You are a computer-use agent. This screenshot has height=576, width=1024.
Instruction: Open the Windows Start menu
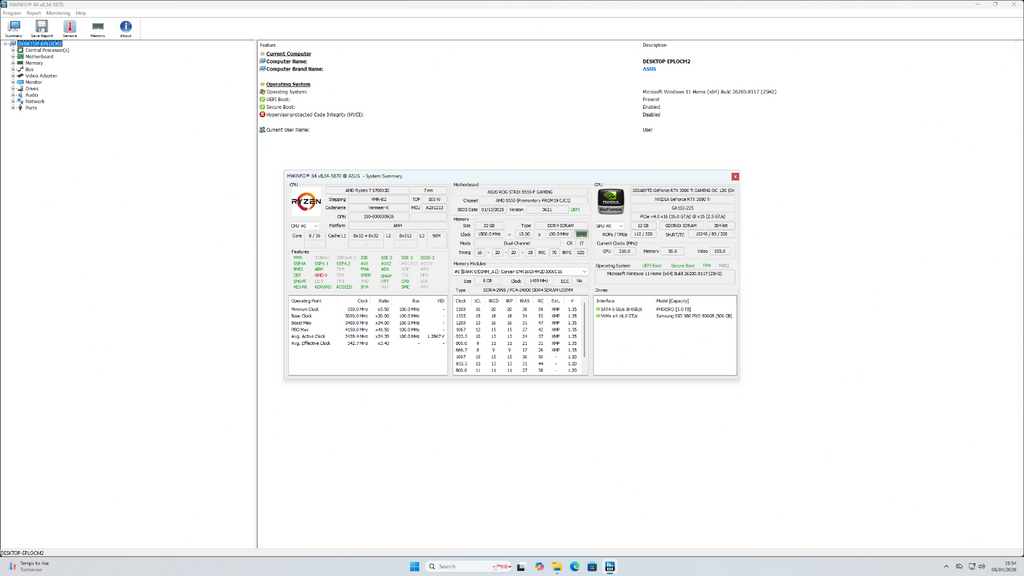[x=414, y=566]
